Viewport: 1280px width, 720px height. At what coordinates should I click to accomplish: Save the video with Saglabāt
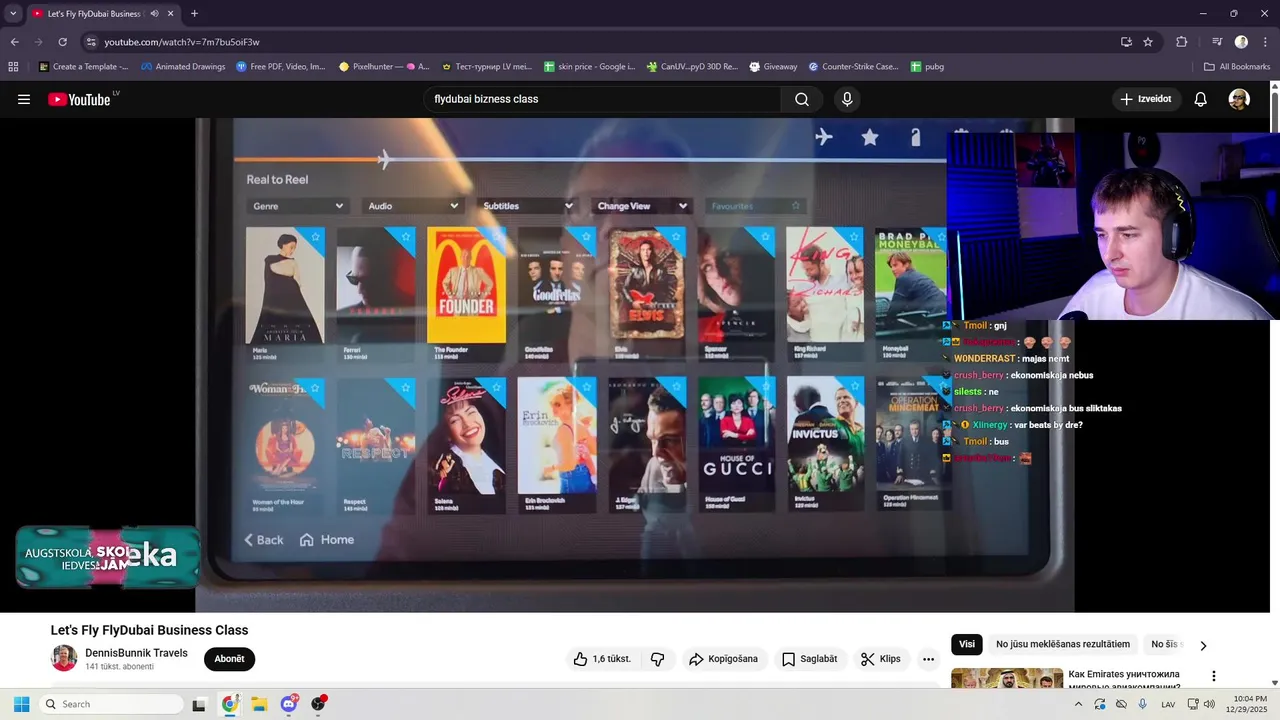click(x=809, y=659)
